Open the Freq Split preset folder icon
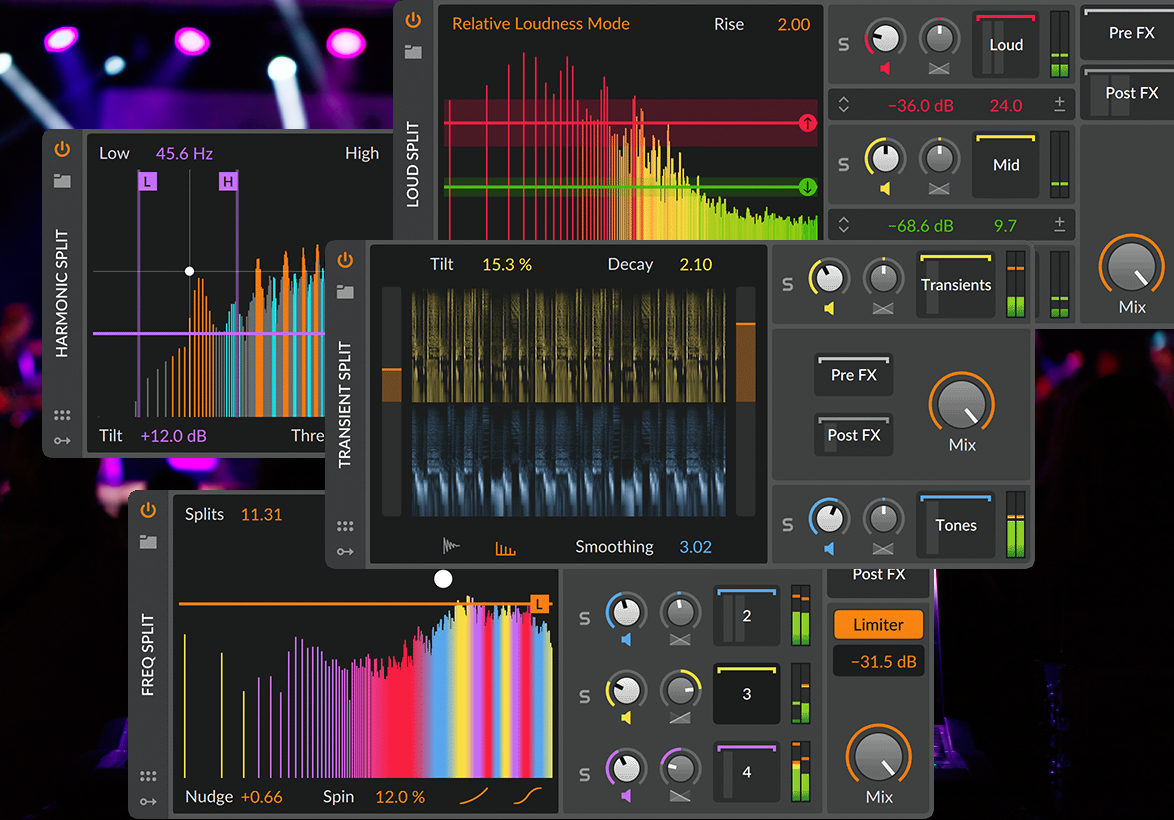The image size is (1174, 820). [148, 541]
